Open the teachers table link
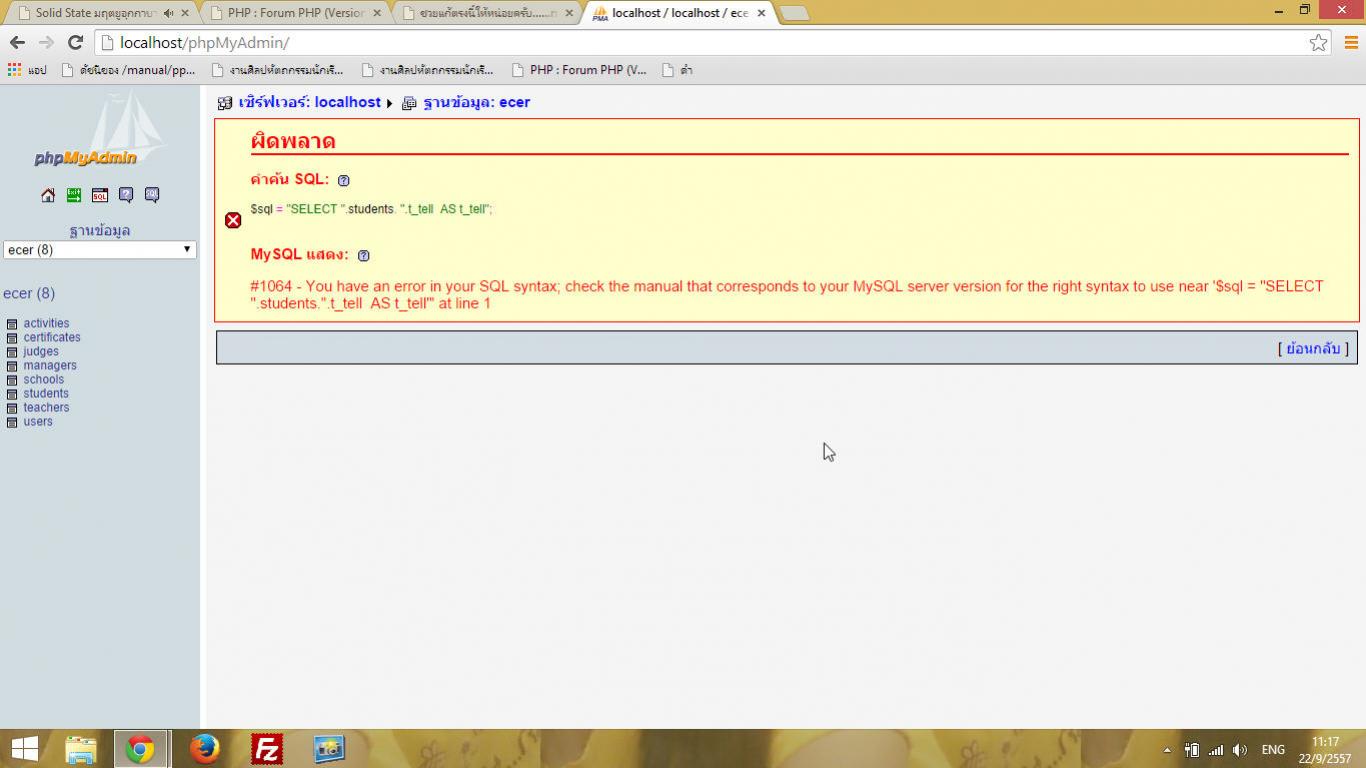This screenshot has width=1366, height=768. tap(46, 408)
